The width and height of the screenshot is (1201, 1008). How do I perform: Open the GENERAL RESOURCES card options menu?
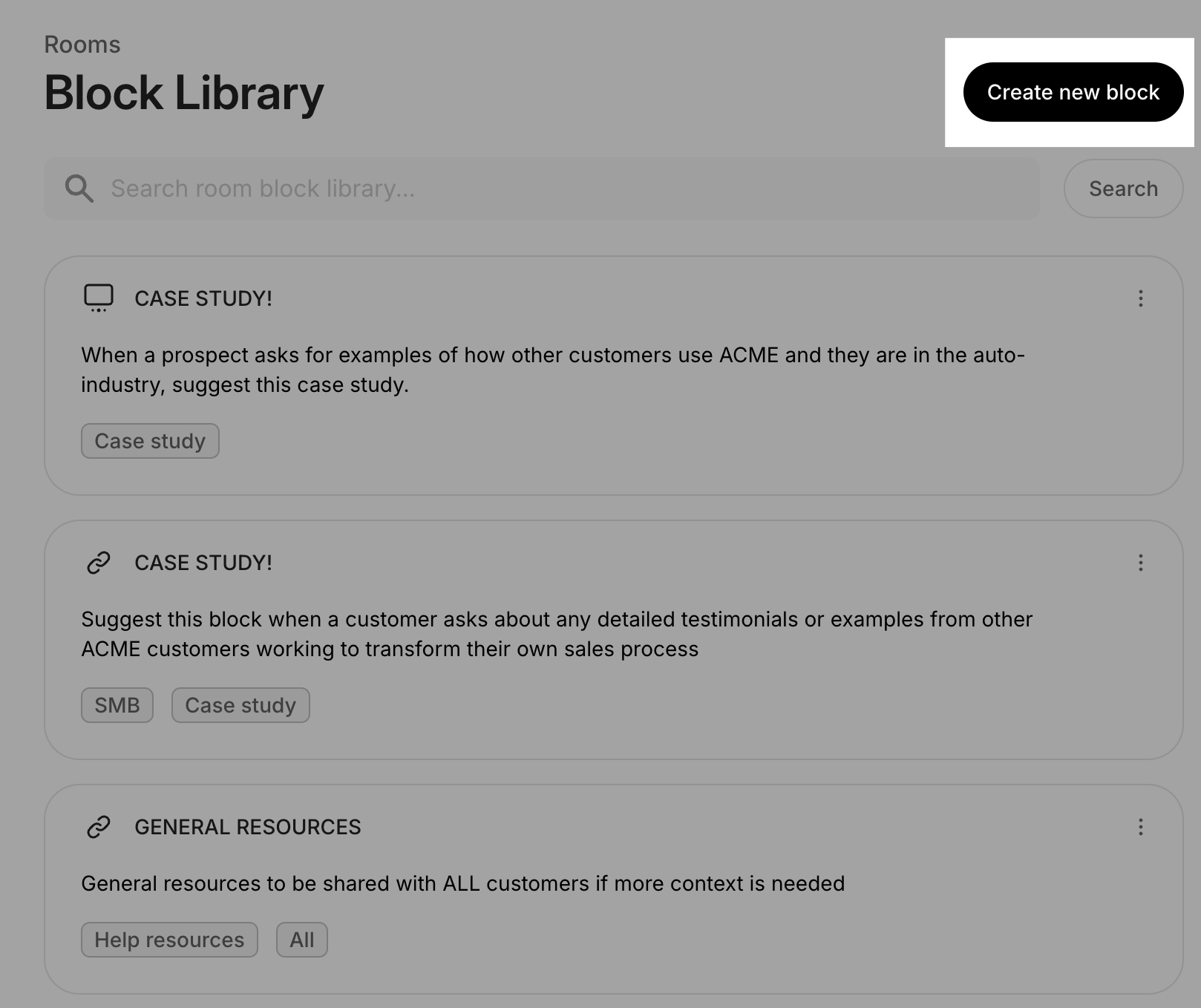[x=1140, y=827]
